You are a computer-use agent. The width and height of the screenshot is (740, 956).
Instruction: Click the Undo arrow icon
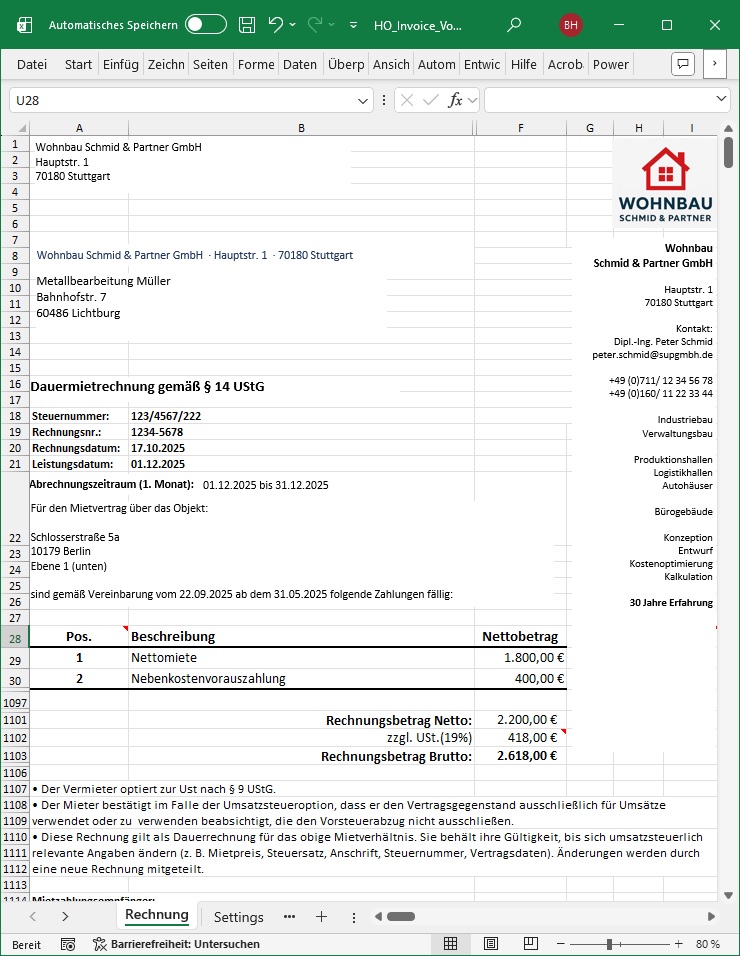(x=276, y=24)
